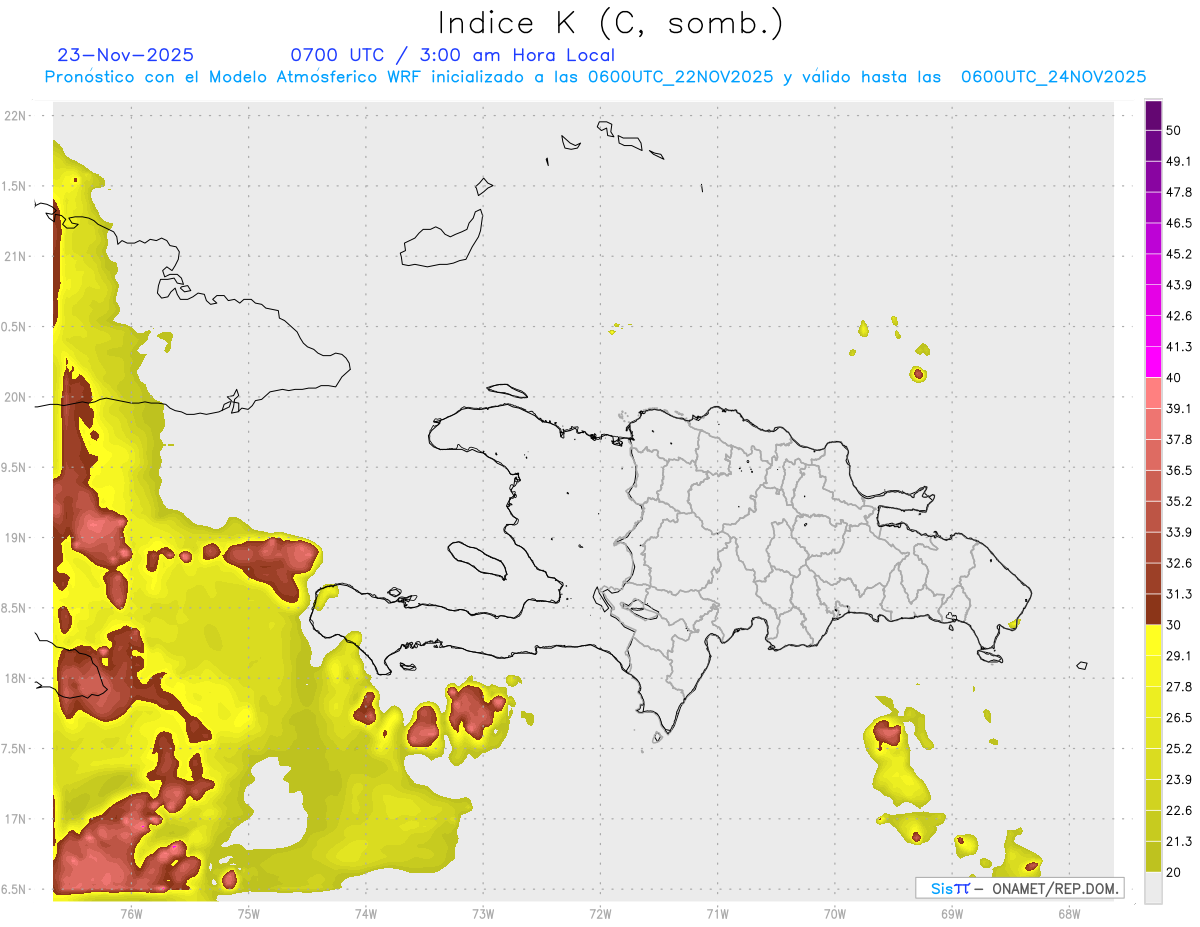The image size is (1200, 927).
Task: Click the olive swatch between 20 and 21.3
Action: pos(1154,857)
